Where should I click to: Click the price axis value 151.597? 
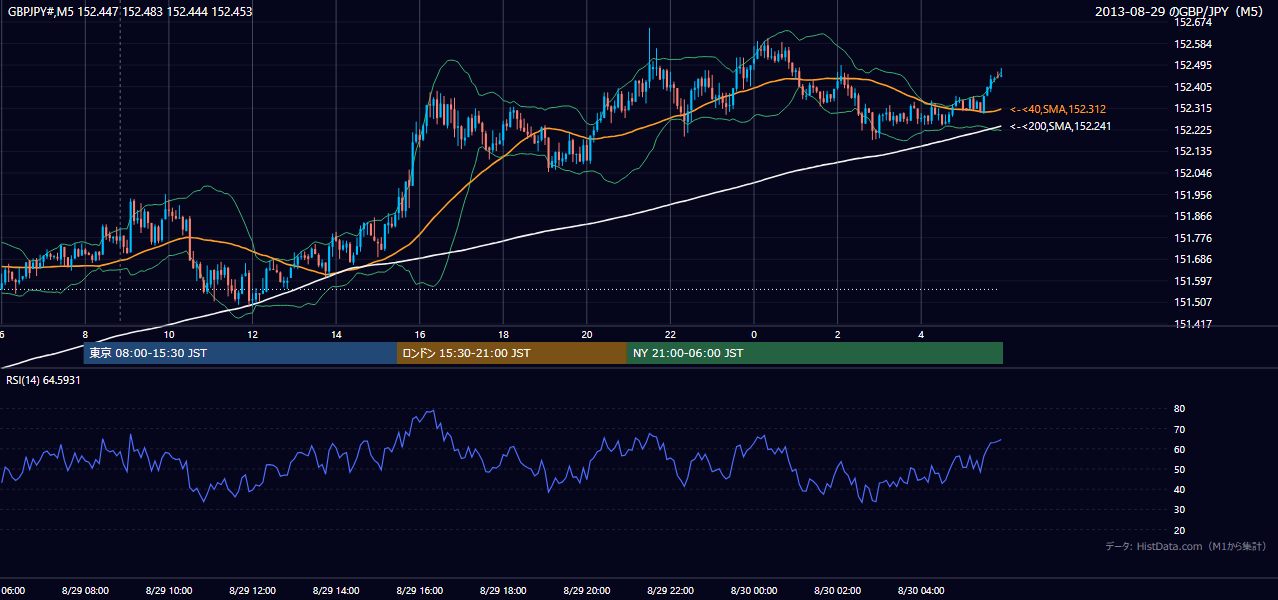(x=1192, y=281)
